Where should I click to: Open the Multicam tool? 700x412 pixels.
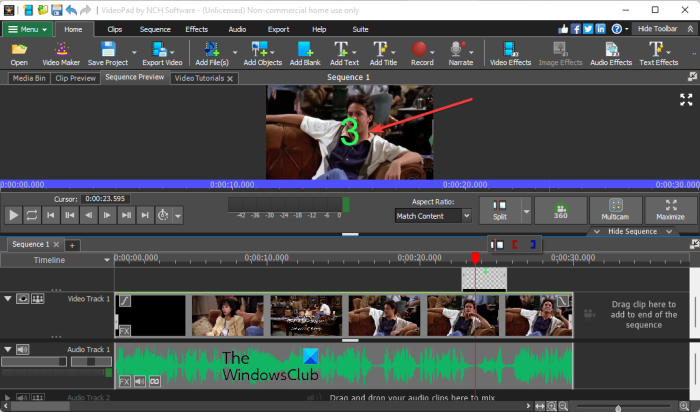pyautogui.click(x=615, y=210)
